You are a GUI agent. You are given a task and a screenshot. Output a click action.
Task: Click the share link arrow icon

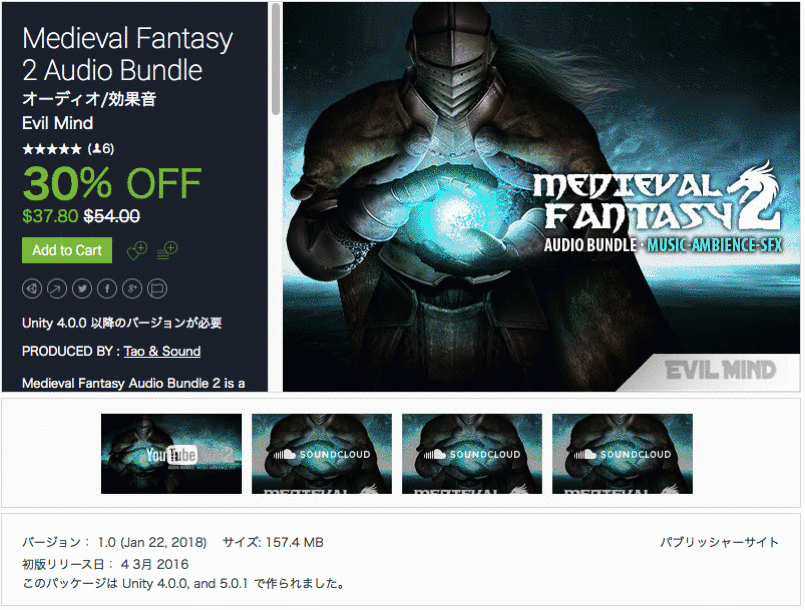pyautogui.click(x=57, y=289)
